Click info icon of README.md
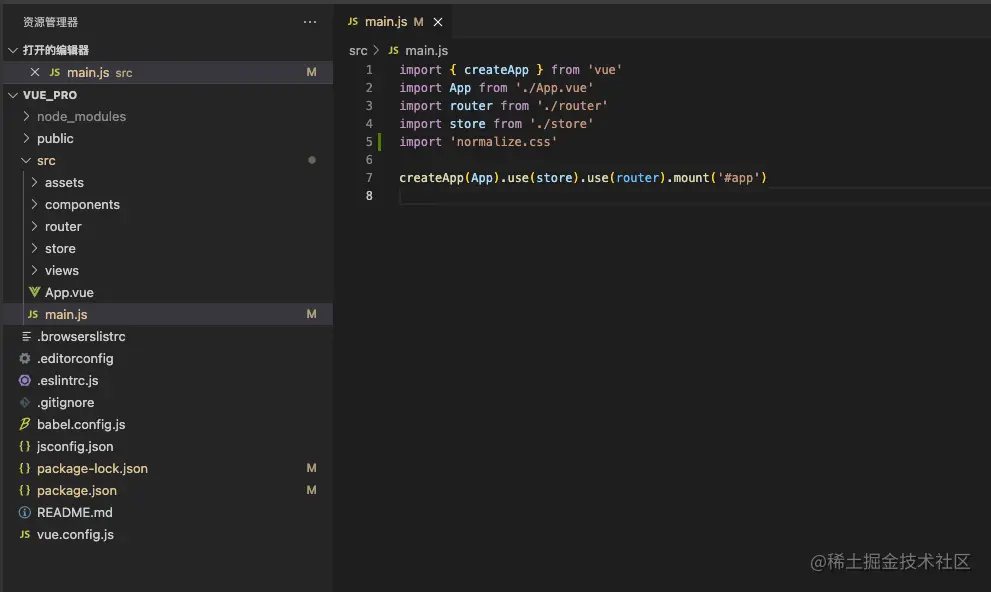991x592 pixels. (x=25, y=512)
